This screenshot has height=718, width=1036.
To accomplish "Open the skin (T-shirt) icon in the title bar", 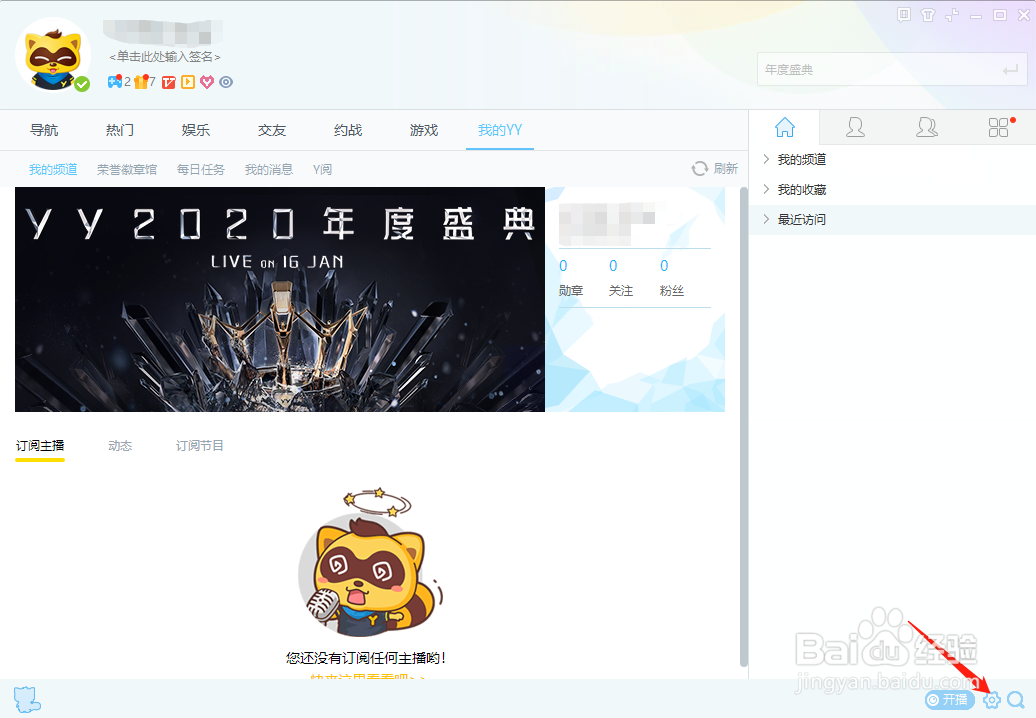I will click(928, 15).
